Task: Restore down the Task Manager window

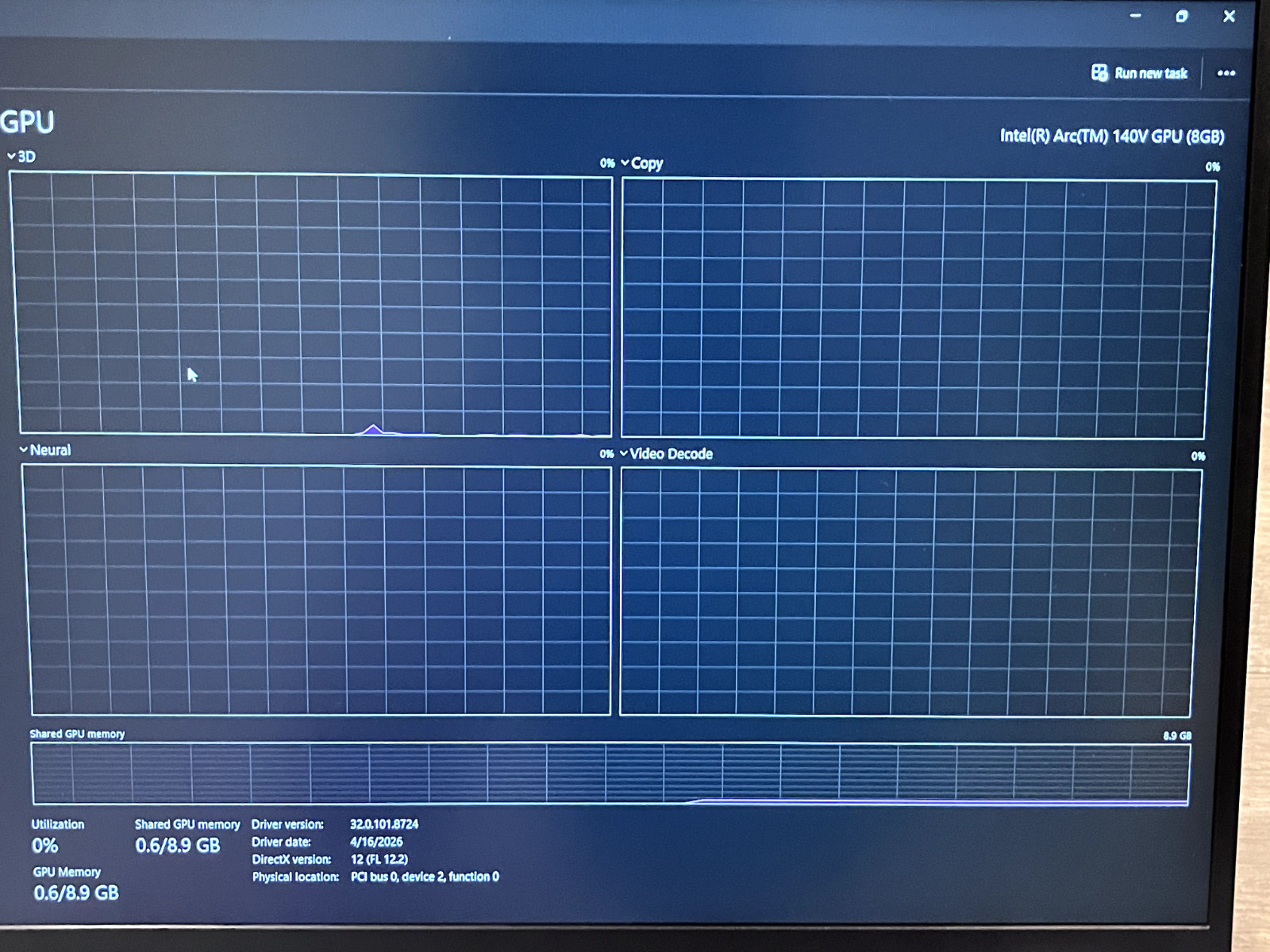Action: [1182, 16]
